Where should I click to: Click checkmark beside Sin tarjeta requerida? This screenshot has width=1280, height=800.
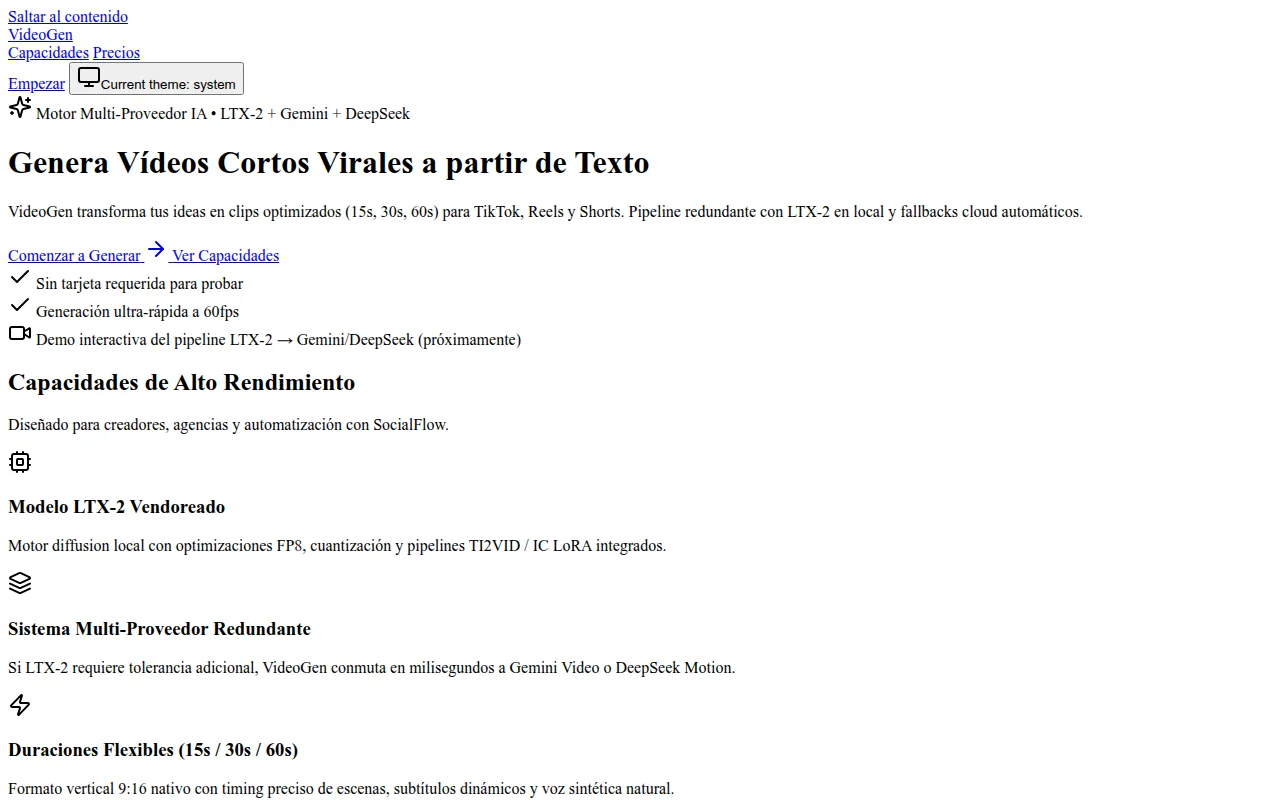(x=20, y=277)
